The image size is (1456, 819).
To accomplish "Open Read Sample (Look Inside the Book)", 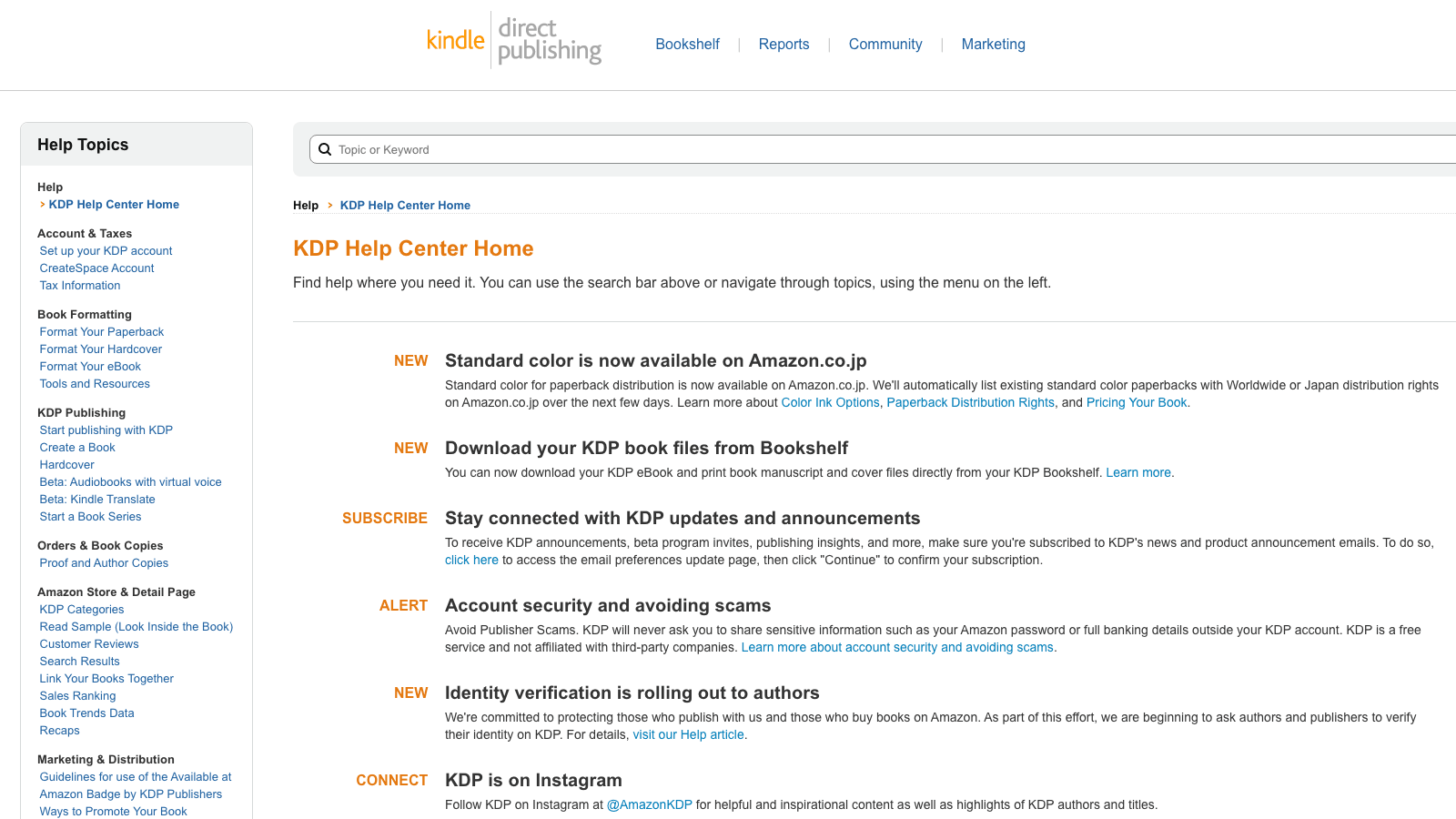I will 136,626.
